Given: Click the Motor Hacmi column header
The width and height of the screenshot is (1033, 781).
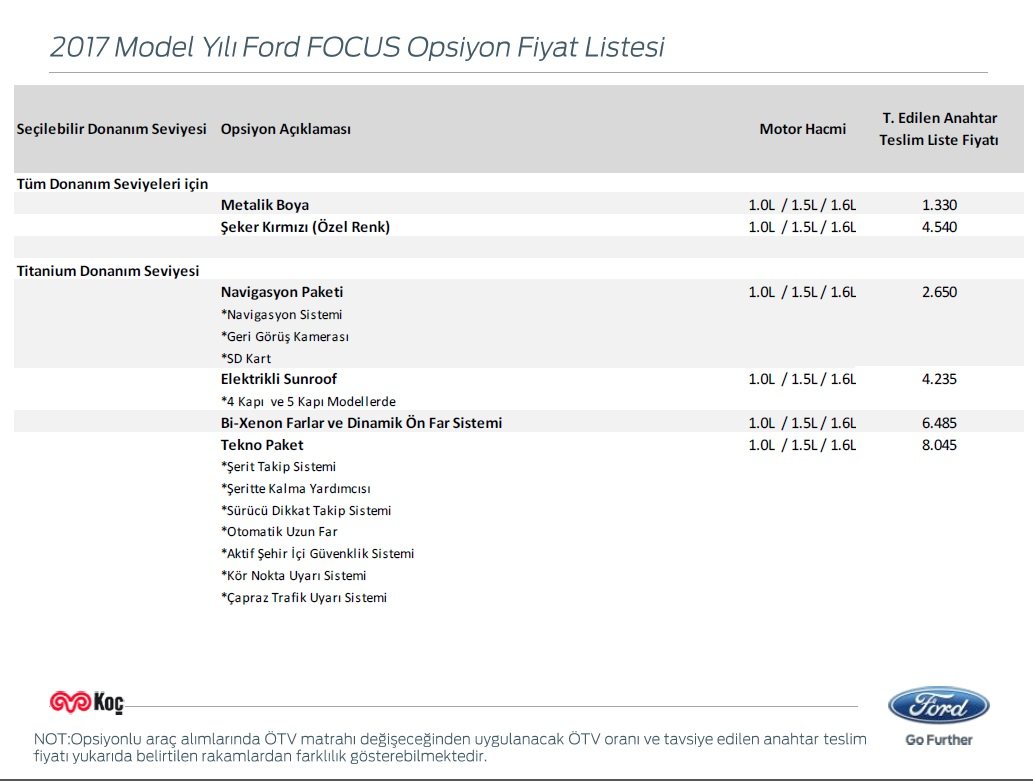Looking at the screenshot, I should coord(802,129).
